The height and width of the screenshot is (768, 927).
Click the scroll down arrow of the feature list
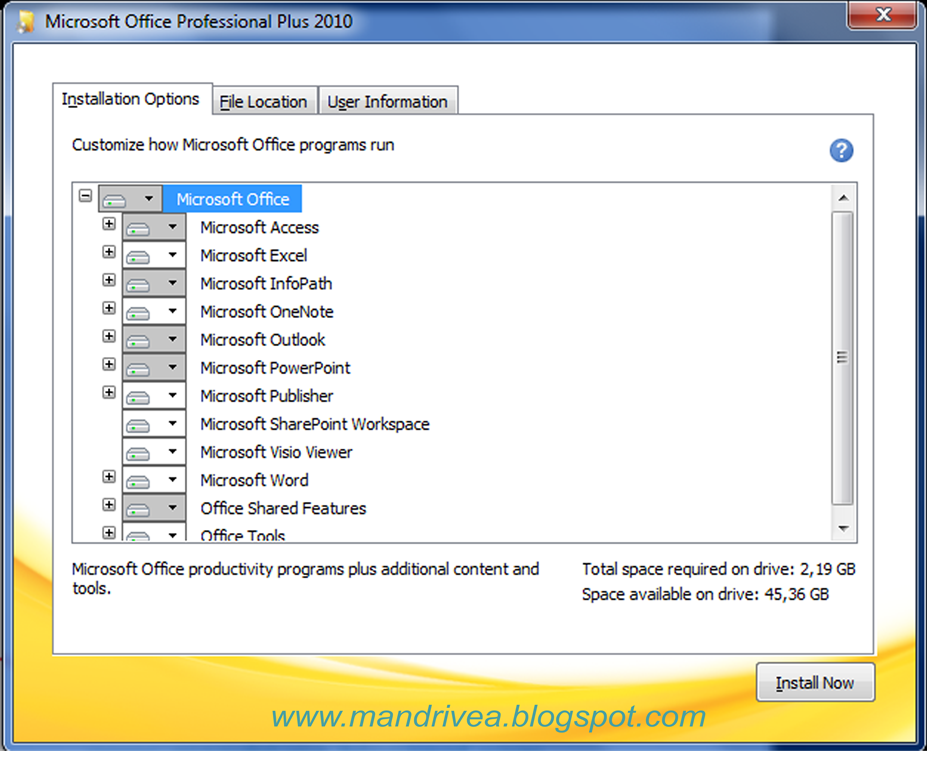843,528
